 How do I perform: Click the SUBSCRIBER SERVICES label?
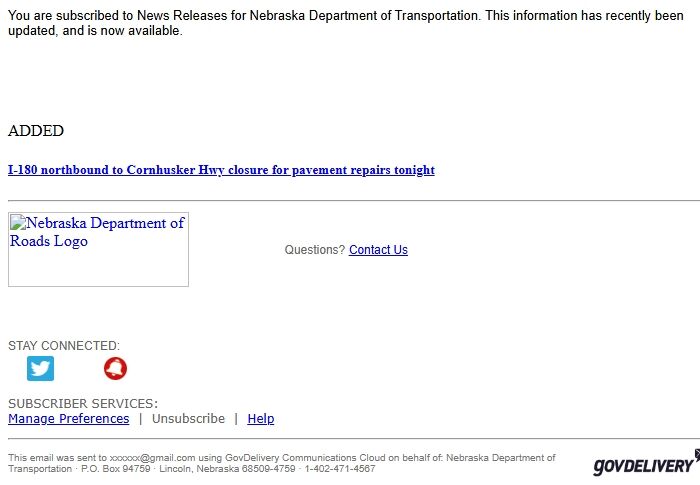tap(83, 404)
